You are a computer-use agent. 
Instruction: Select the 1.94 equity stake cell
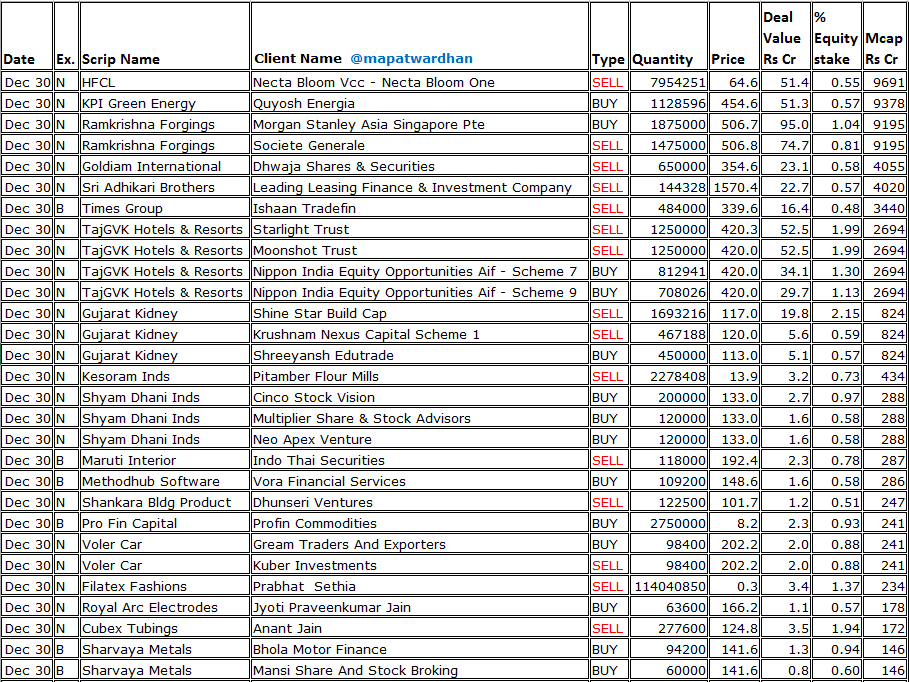[836, 628]
